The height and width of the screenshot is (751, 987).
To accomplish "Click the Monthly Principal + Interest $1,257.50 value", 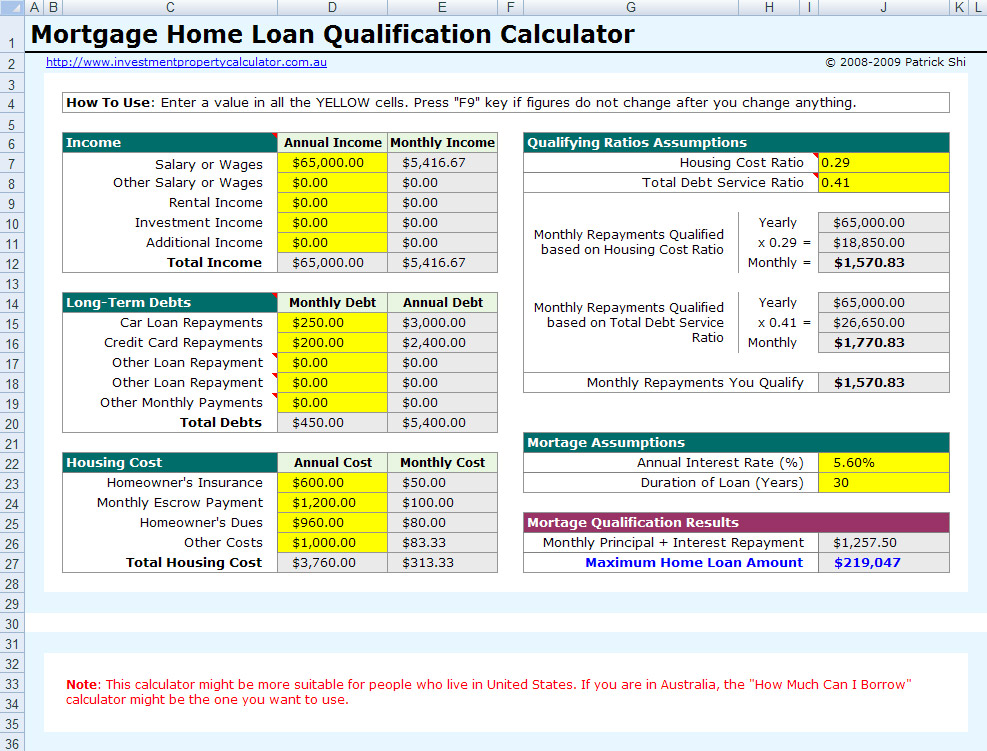I will coord(884,543).
